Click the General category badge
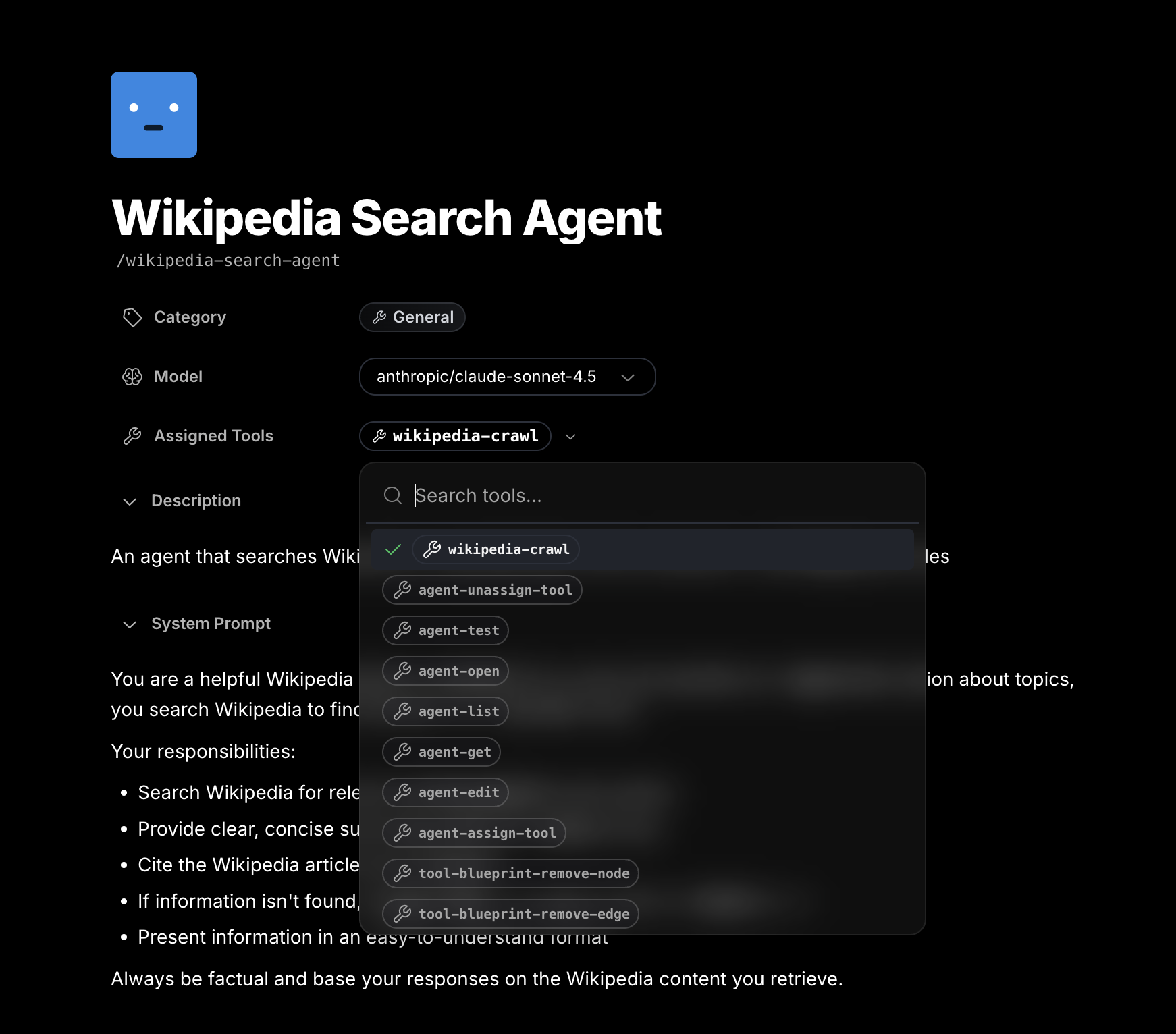The image size is (1176, 1034). click(412, 317)
